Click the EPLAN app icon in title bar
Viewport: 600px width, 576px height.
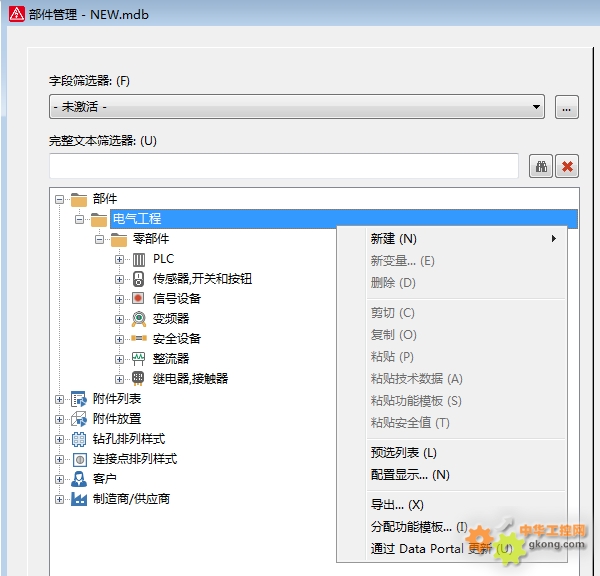(x=16, y=14)
